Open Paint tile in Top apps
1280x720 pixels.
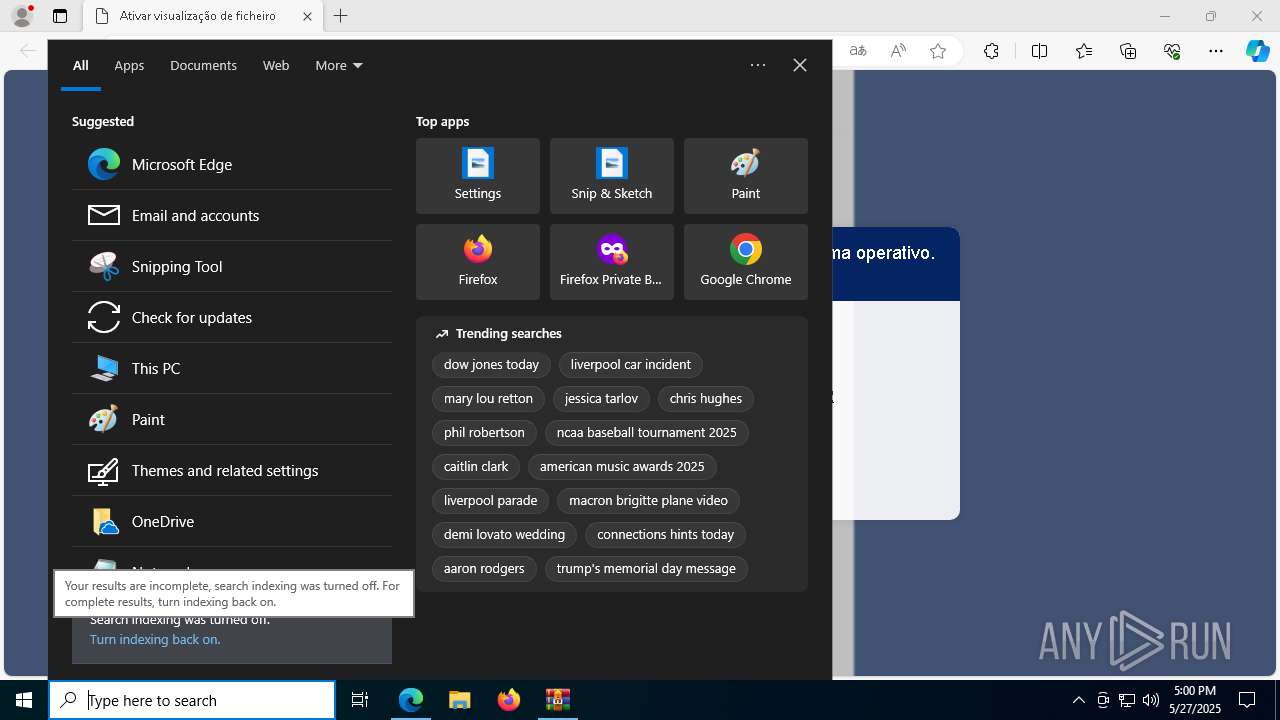click(746, 176)
